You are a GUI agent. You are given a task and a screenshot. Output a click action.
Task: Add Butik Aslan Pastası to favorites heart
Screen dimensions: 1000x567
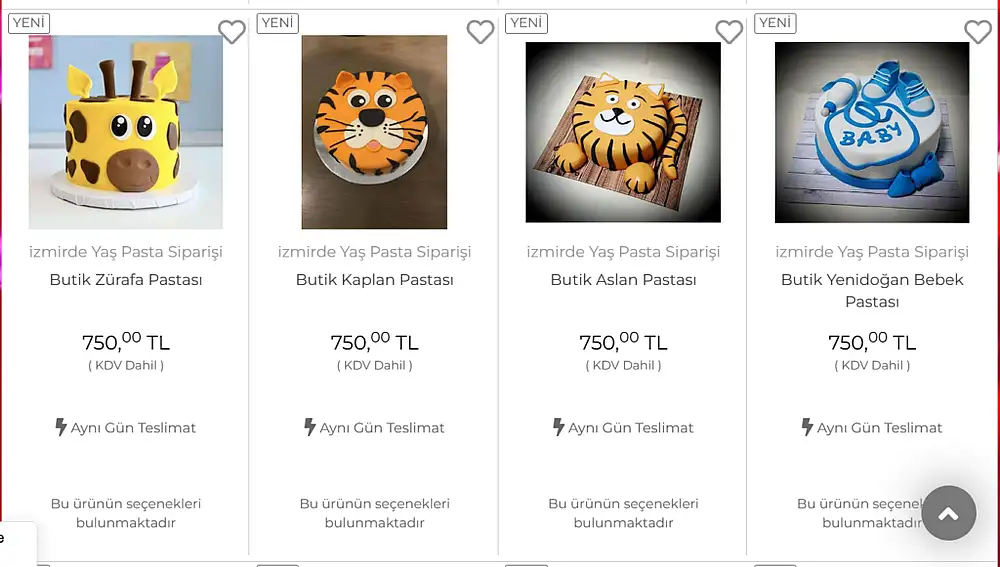click(x=729, y=33)
